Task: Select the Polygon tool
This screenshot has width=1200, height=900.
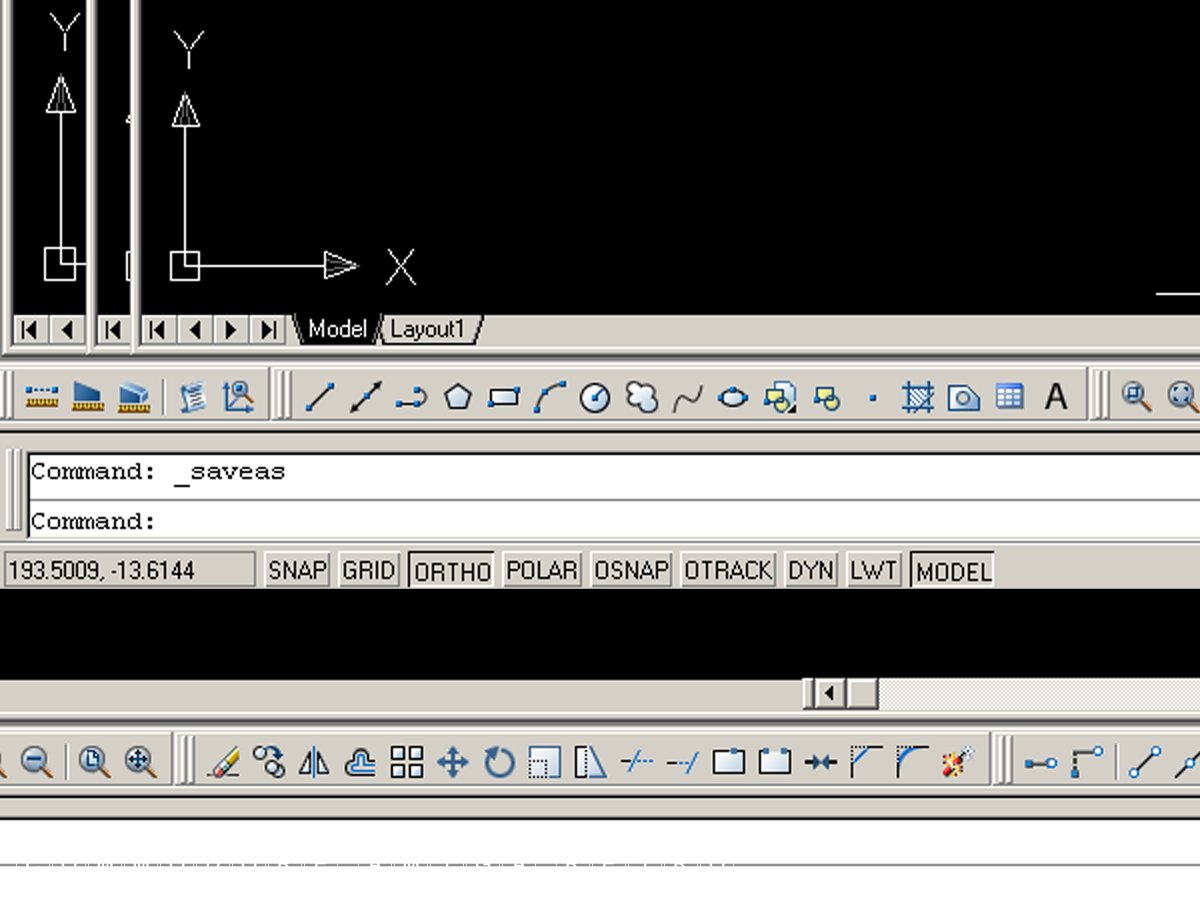Action: [x=458, y=397]
